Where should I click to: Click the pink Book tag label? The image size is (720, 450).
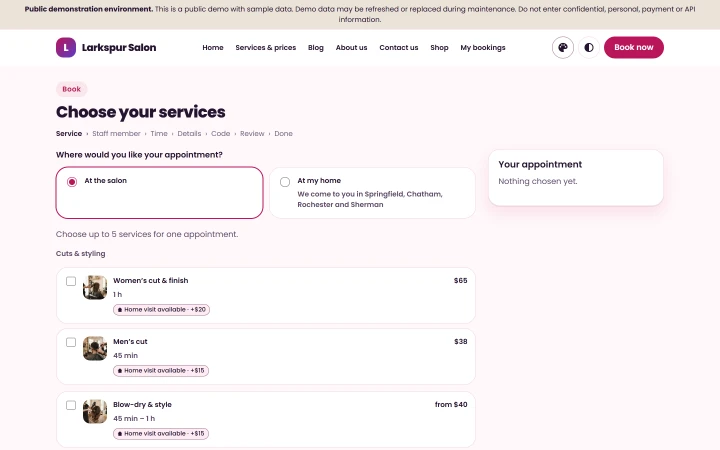tap(72, 89)
